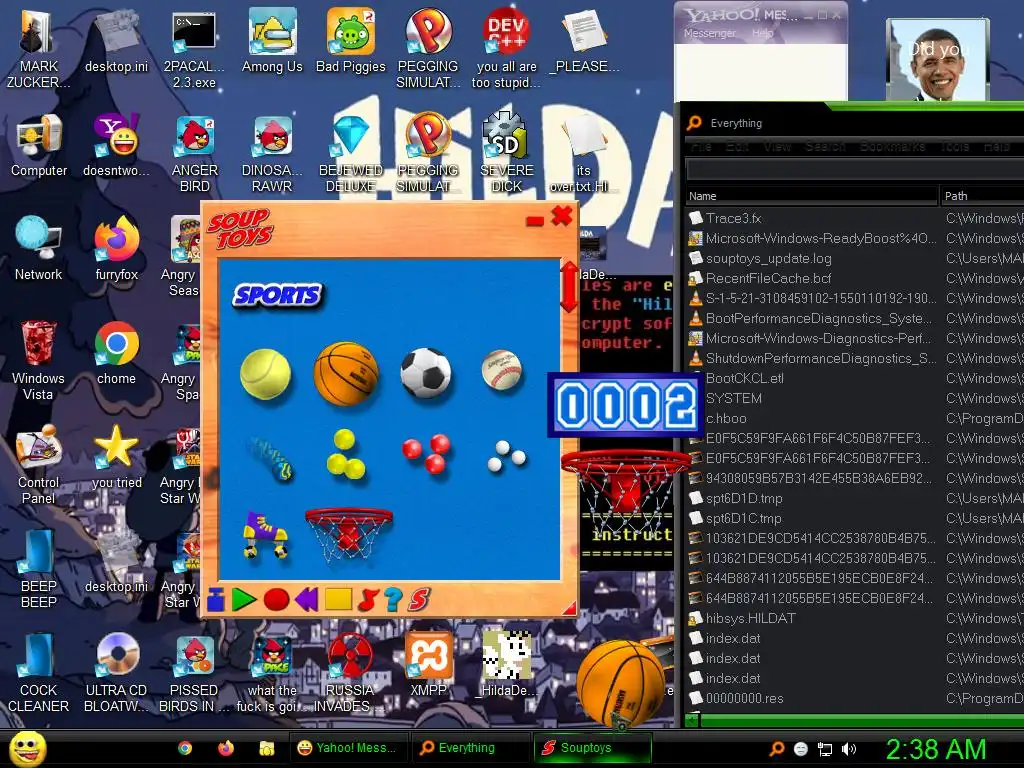Click the large basketball on the desktop
The height and width of the screenshot is (768, 1024).
click(620, 682)
